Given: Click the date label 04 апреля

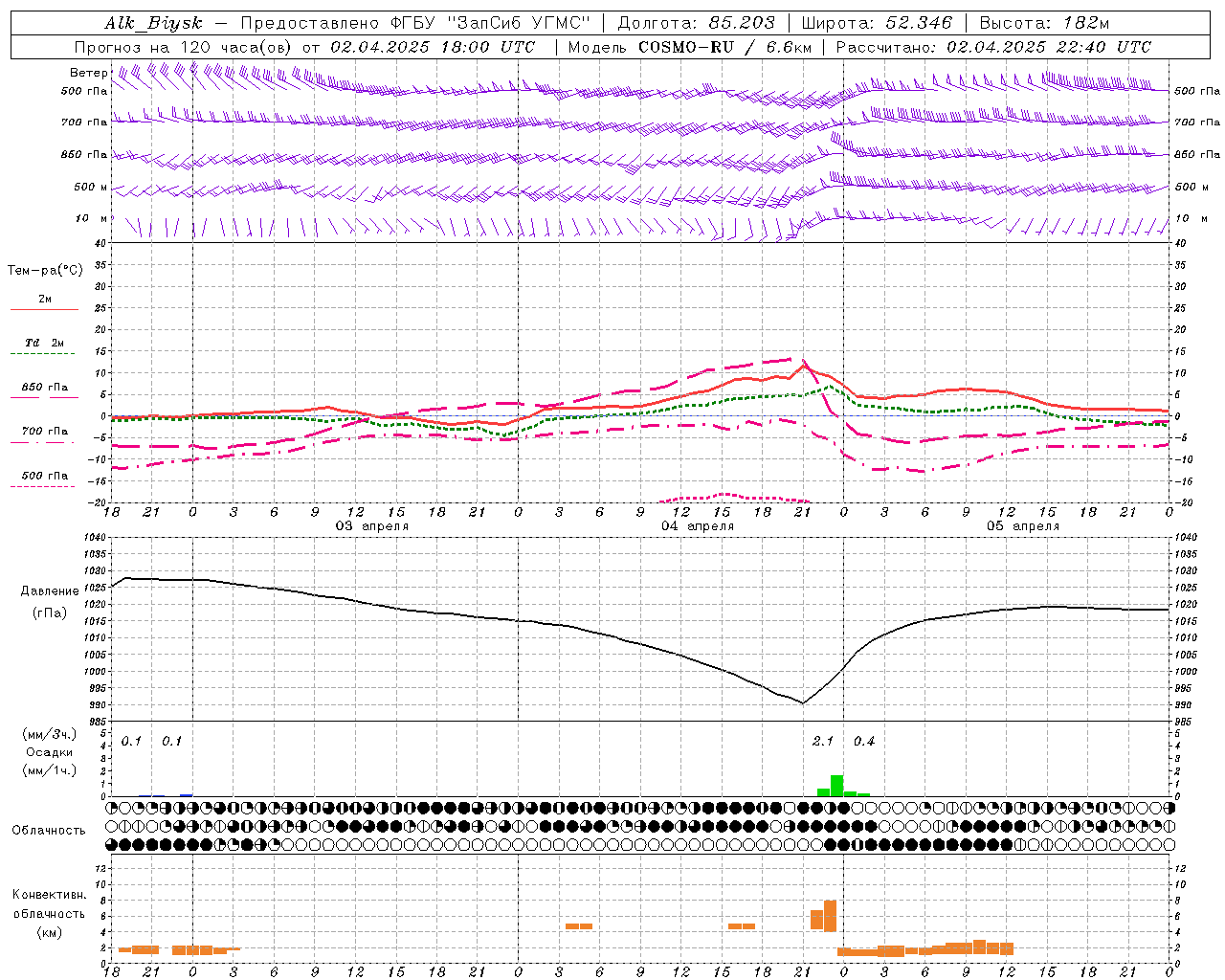Looking at the screenshot, I should pos(698,526).
